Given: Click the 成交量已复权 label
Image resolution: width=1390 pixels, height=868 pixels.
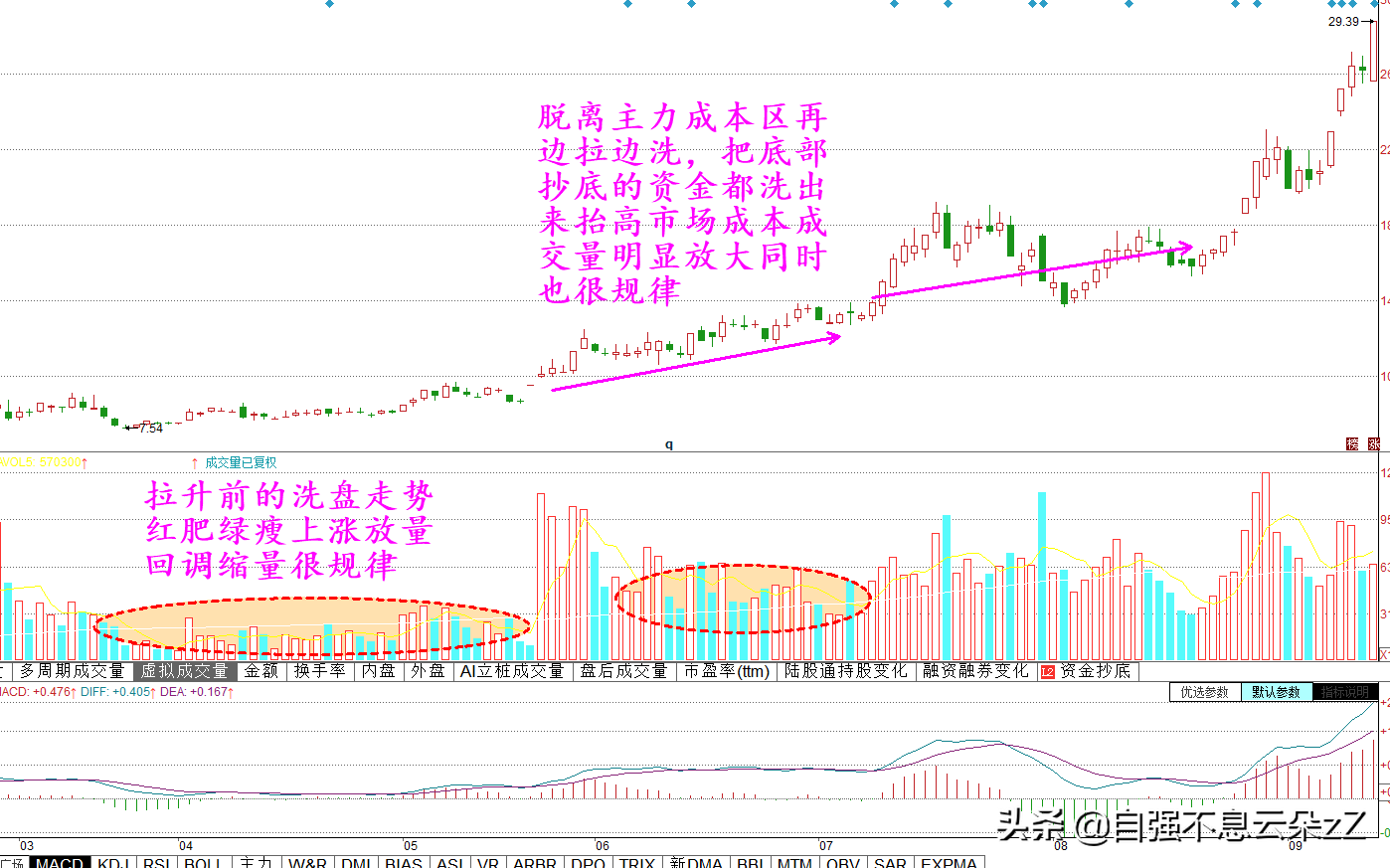Looking at the screenshot, I should click(x=241, y=462).
